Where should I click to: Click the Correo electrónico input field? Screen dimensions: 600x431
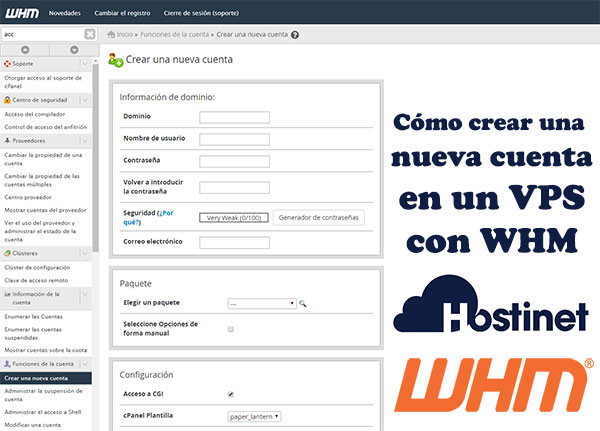234,243
